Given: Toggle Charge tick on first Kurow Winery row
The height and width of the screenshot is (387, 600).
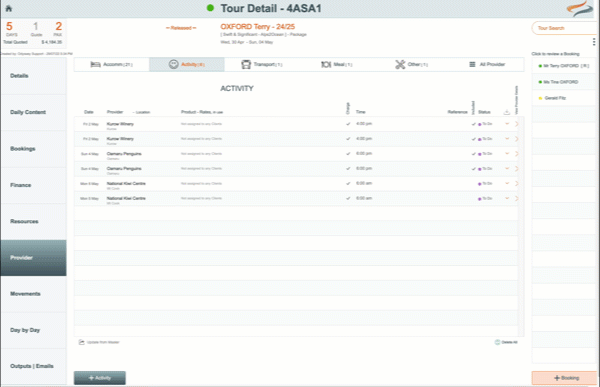Looking at the screenshot, I should click(348, 124).
